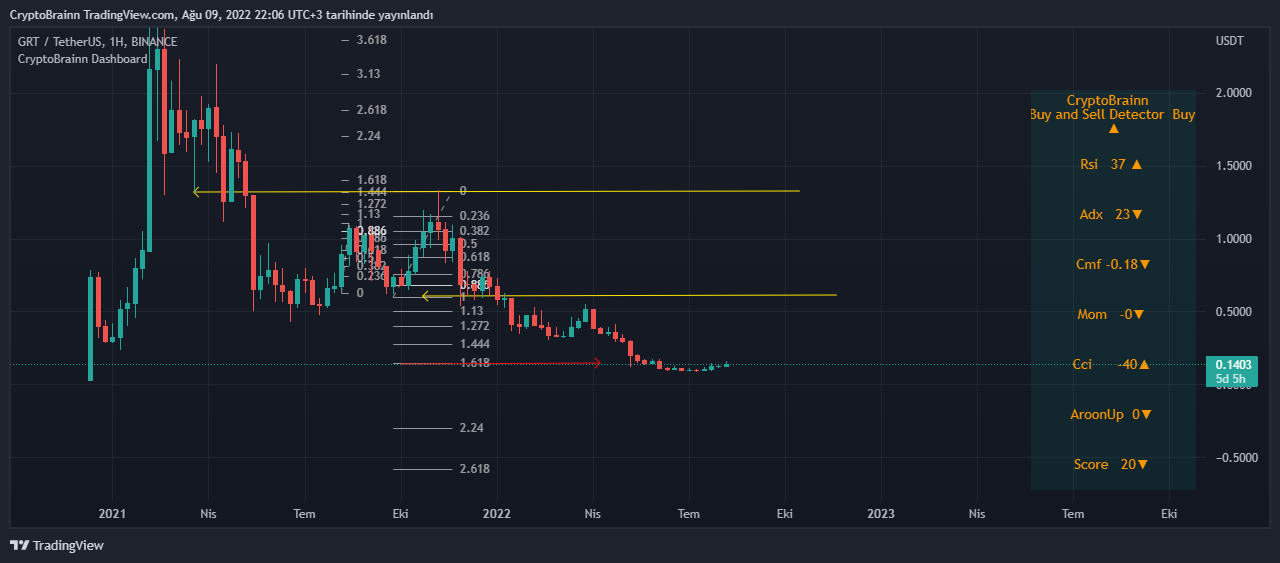Select the CryptoBrainn Dashboard indicator label
The image size is (1280, 563).
[x=82, y=59]
